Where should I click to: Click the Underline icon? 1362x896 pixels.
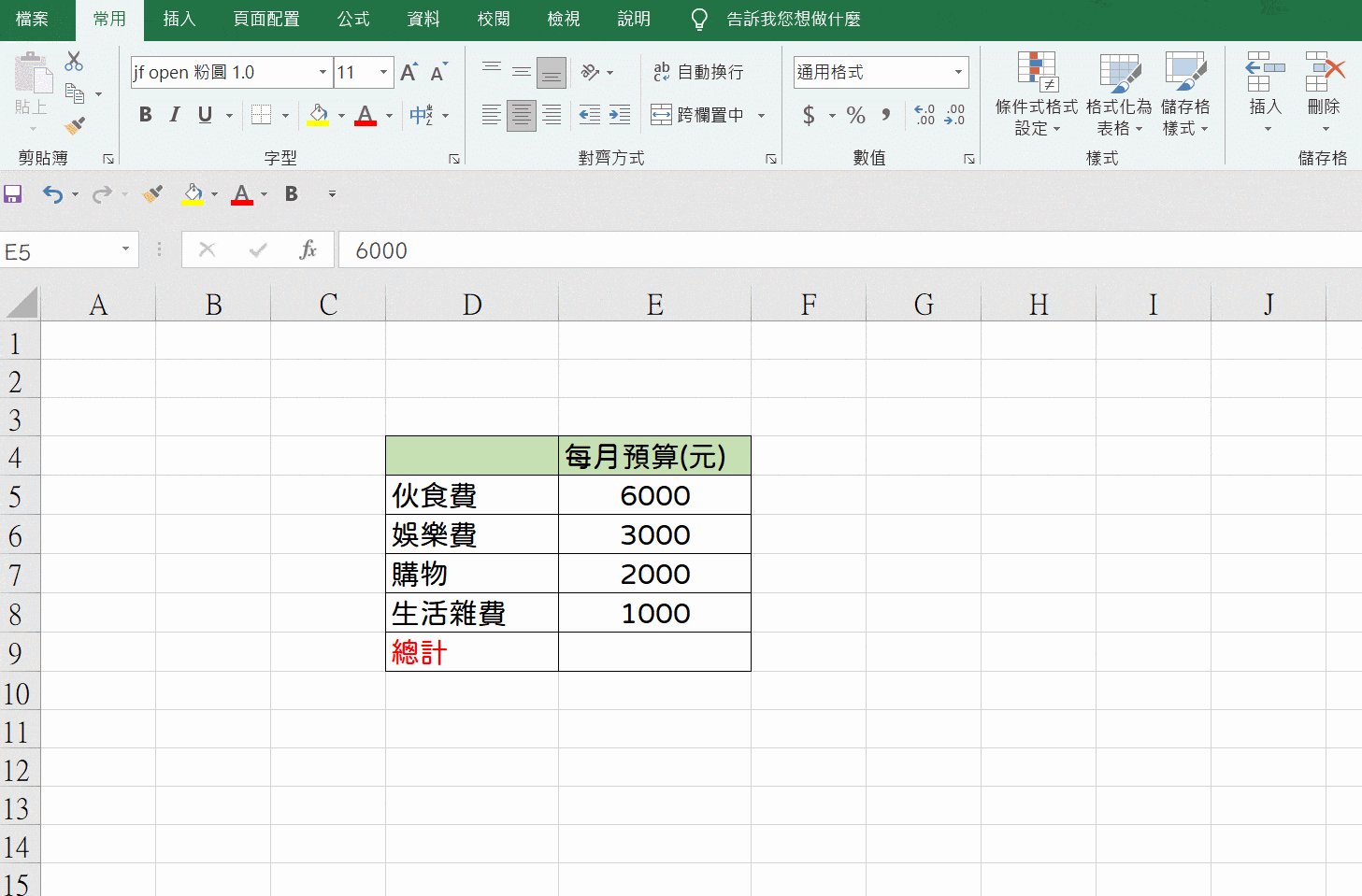(x=202, y=114)
